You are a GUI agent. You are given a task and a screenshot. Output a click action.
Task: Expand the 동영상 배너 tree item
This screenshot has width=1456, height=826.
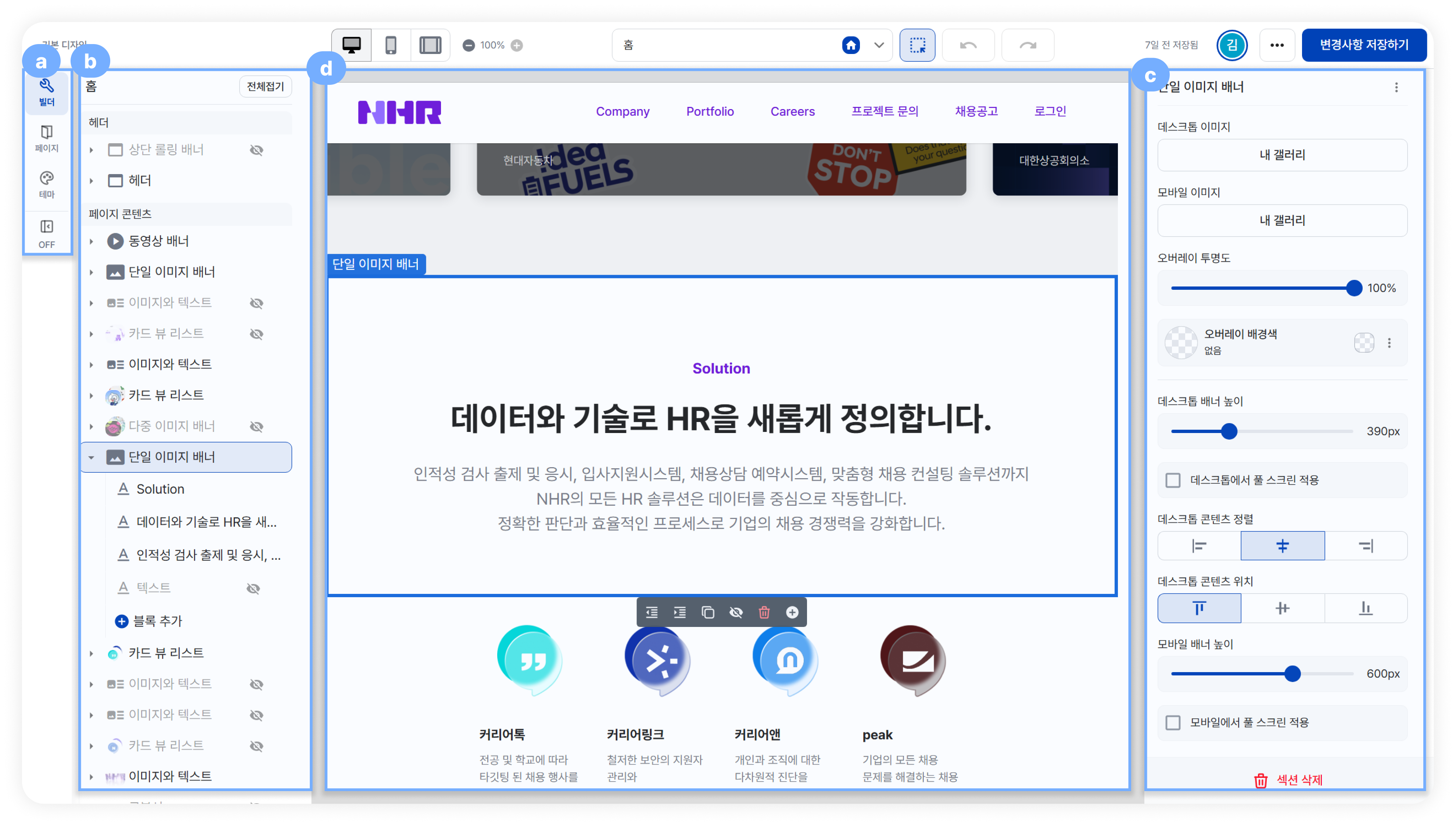pos(92,241)
